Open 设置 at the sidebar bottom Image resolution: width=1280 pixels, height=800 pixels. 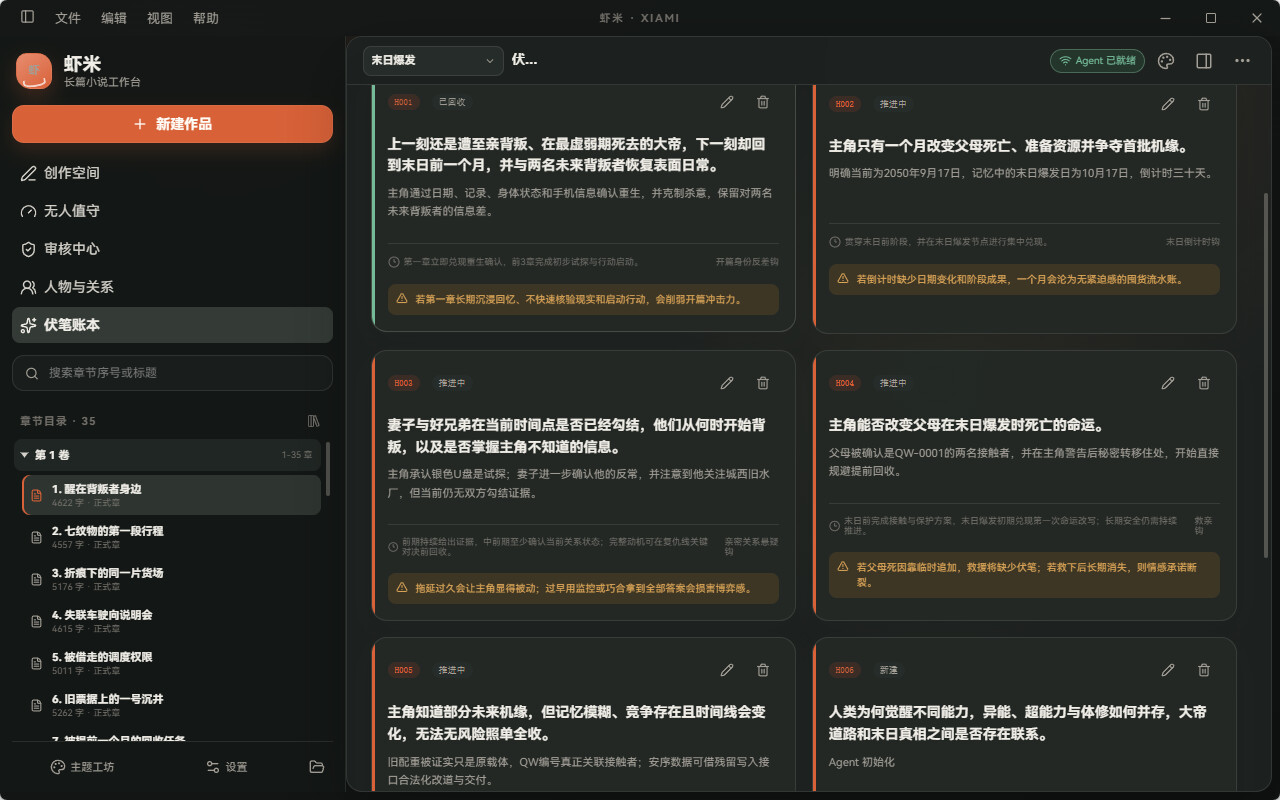click(x=227, y=767)
